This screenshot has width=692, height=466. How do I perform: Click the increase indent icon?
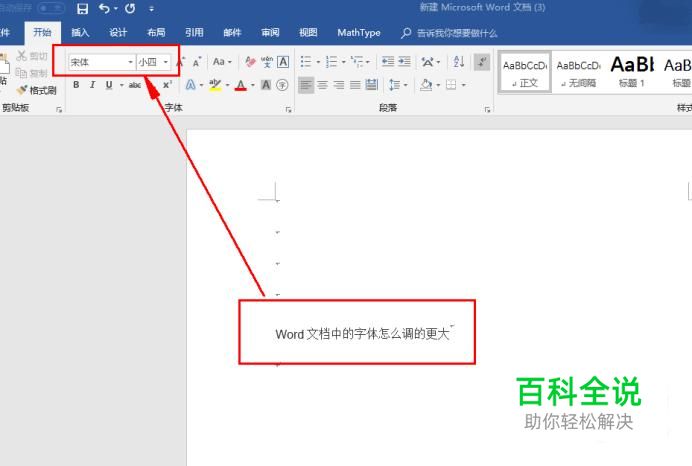coord(404,62)
